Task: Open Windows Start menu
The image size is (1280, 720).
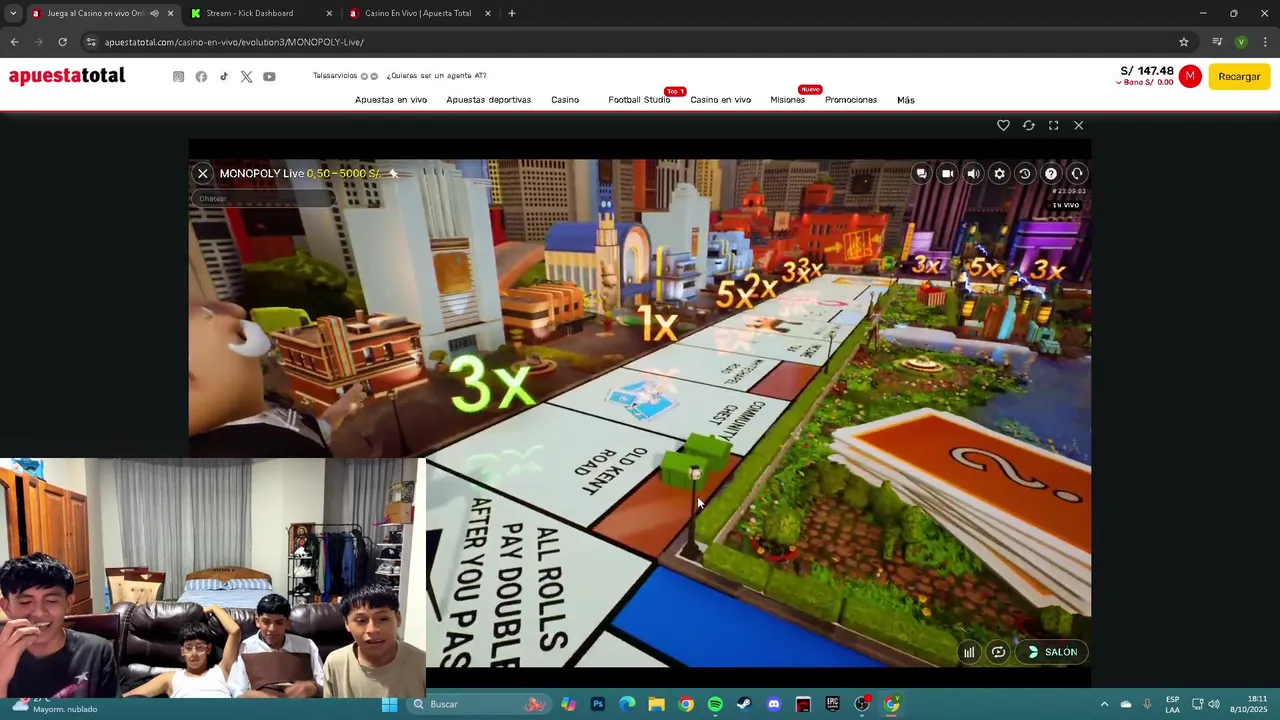Action: coord(389,704)
